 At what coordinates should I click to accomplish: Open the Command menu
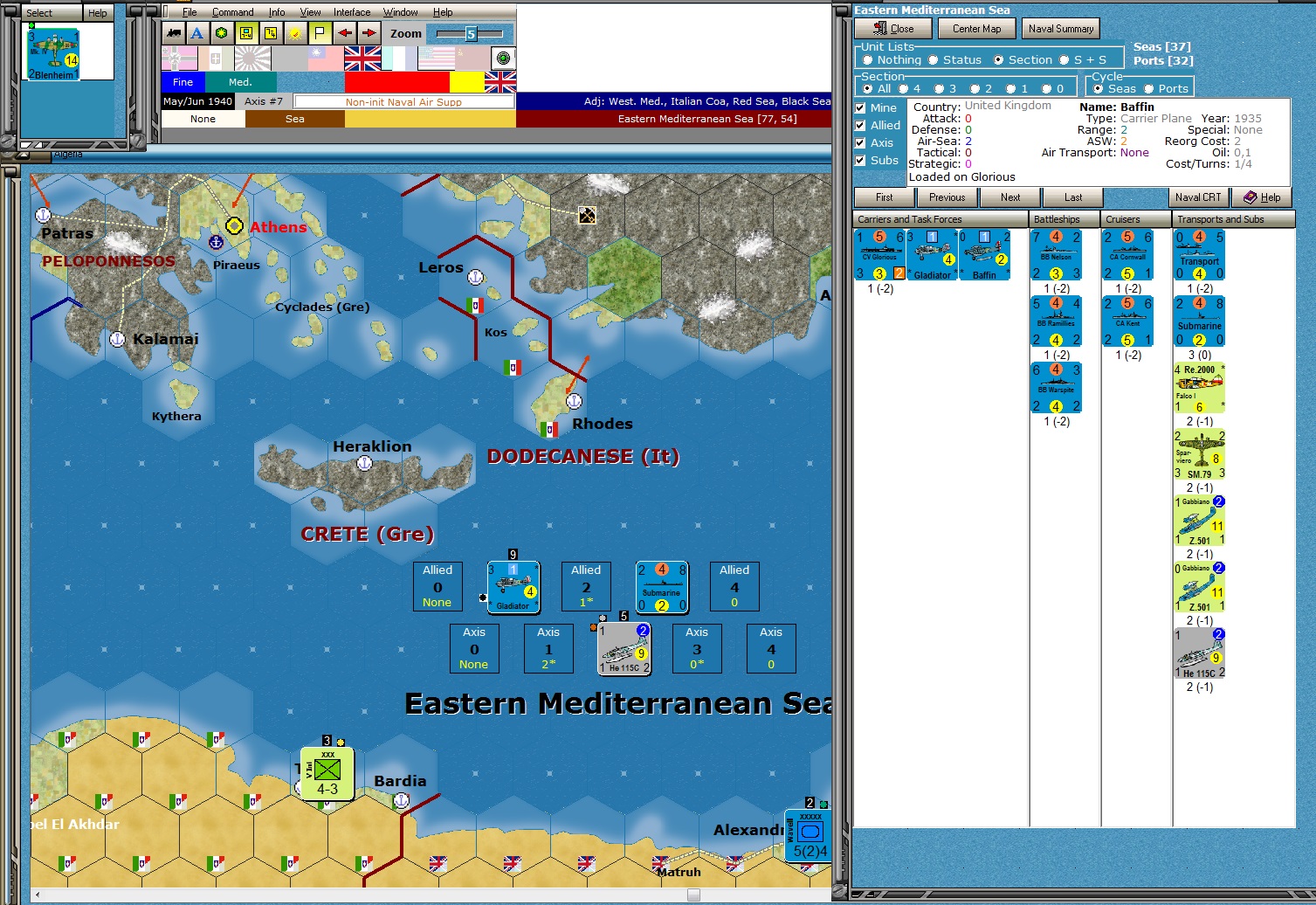[232, 12]
